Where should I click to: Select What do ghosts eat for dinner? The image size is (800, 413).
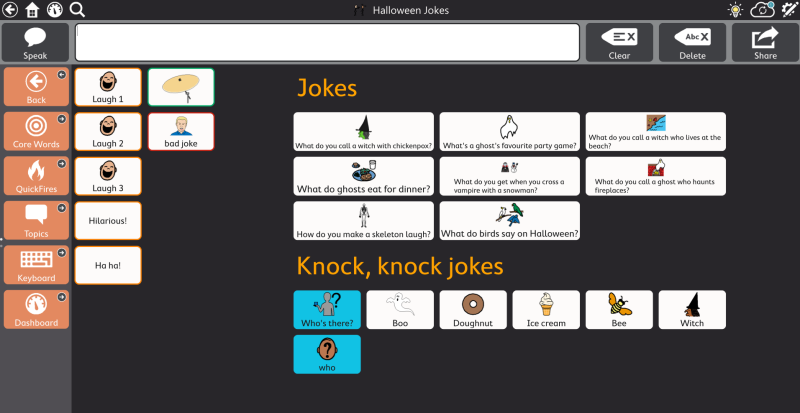click(364, 176)
